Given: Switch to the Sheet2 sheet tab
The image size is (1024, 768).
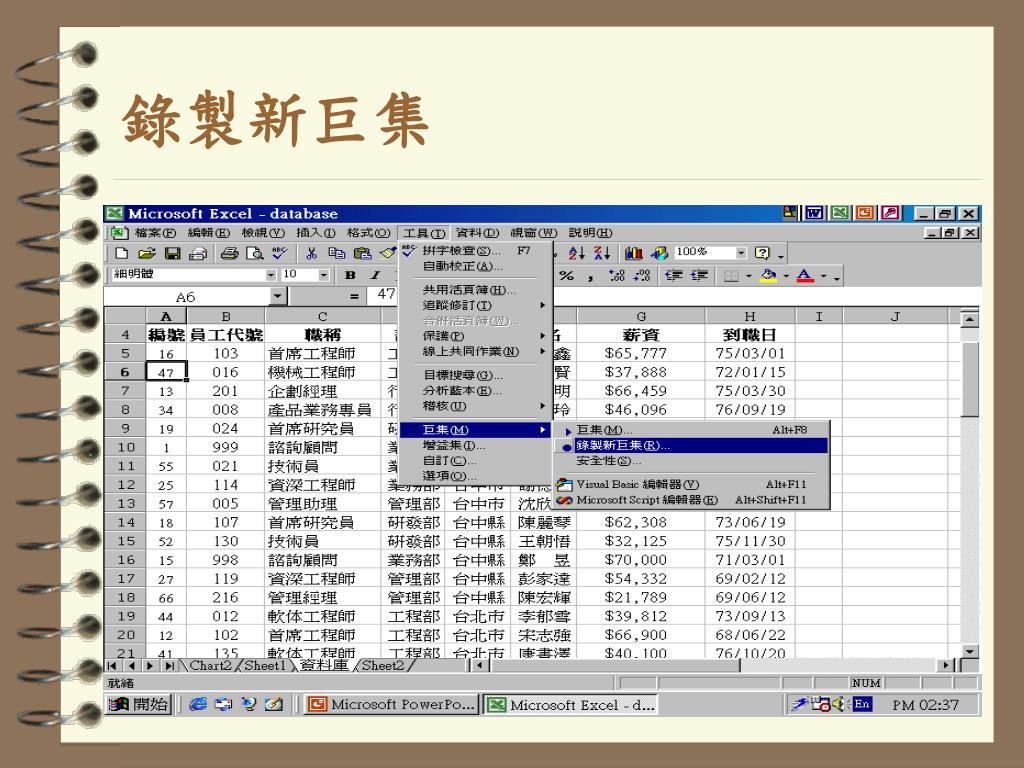Looking at the screenshot, I should point(383,665).
